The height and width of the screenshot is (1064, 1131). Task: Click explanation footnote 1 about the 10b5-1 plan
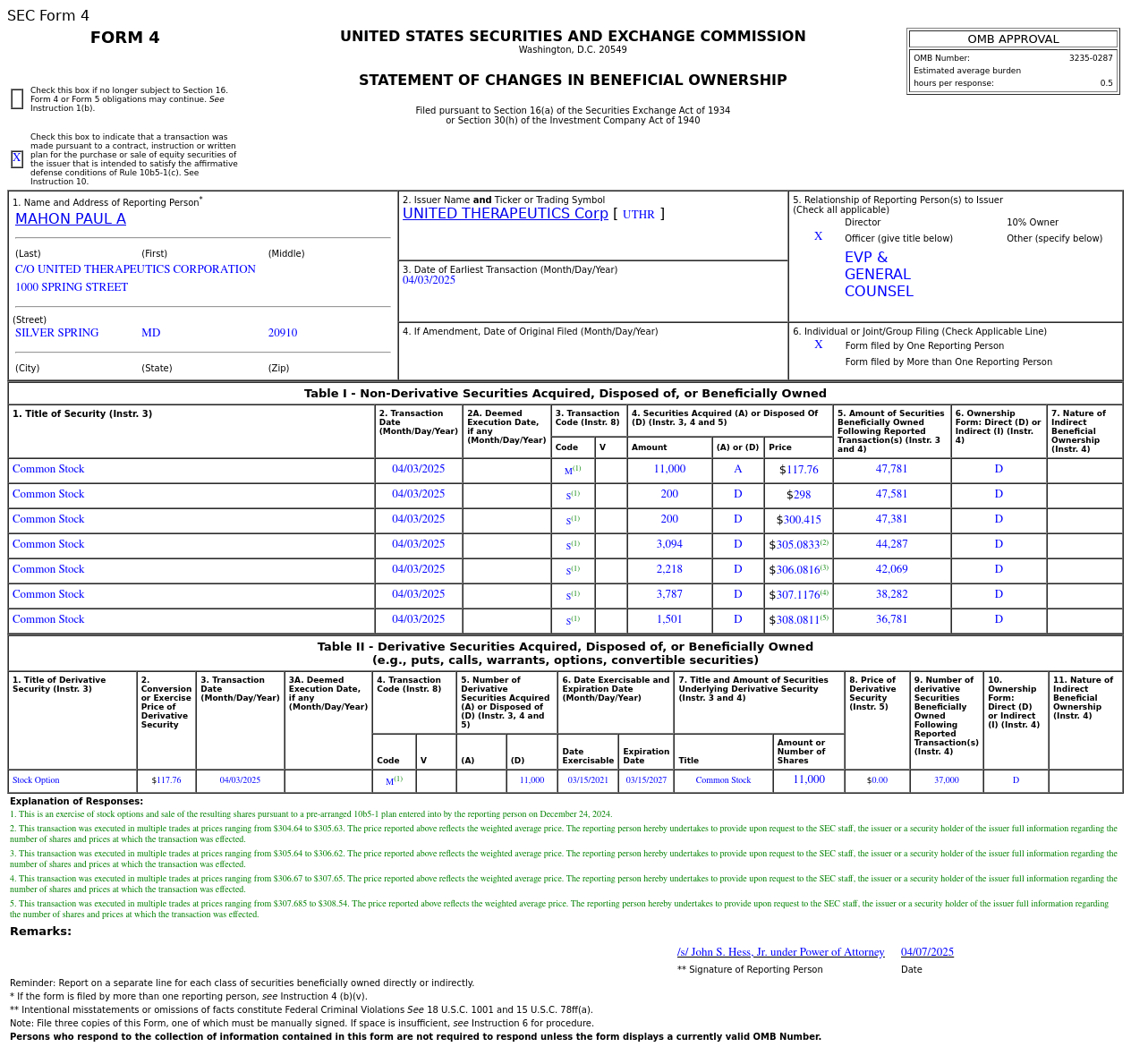pyautogui.click(x=311, y=814)
